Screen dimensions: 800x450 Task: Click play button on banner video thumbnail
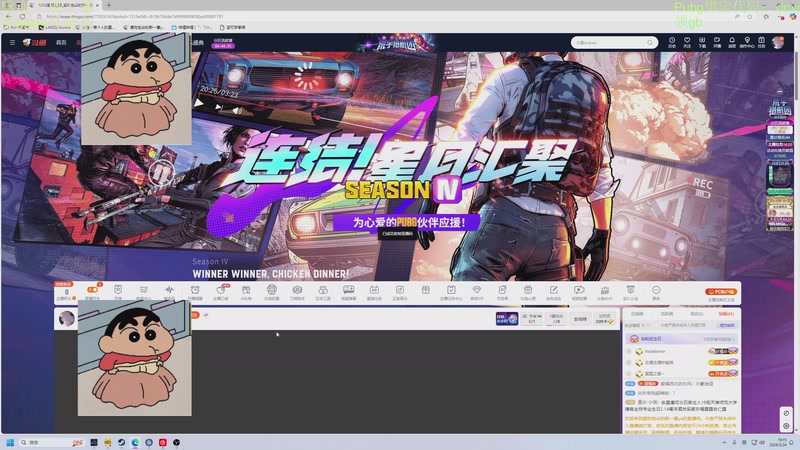click(199, 104)
